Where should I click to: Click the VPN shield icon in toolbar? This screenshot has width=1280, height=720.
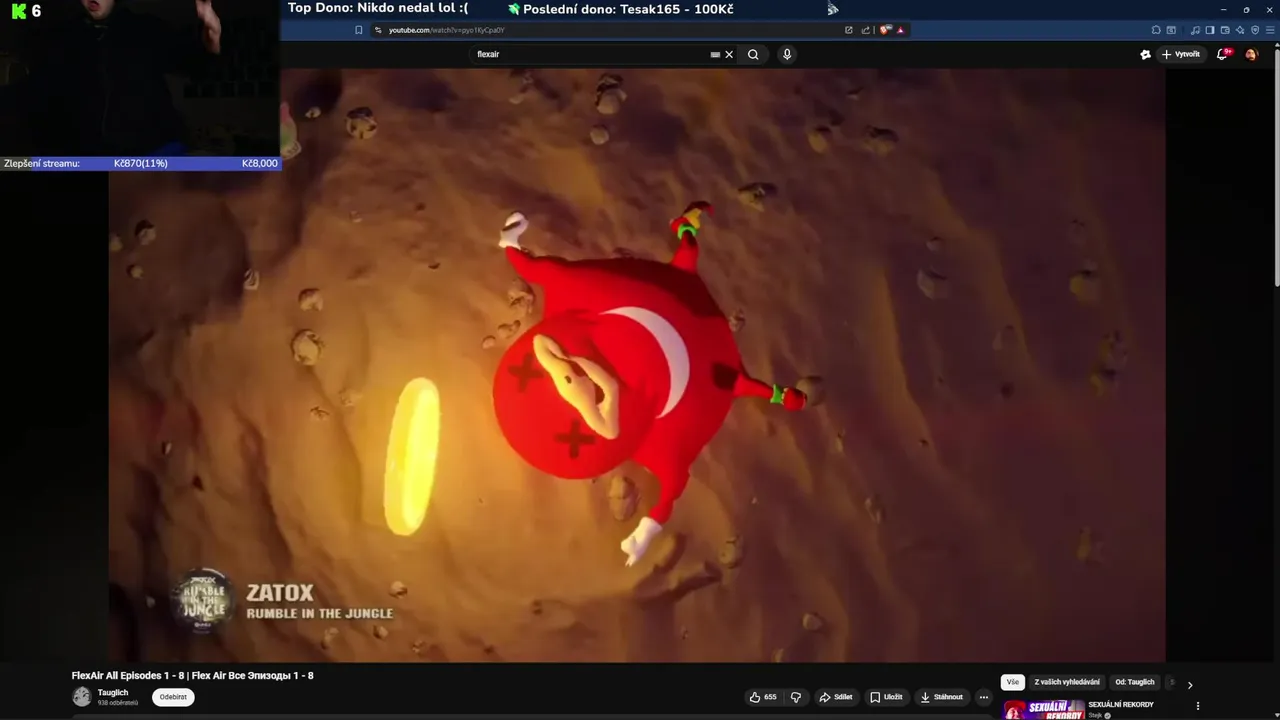[x=1255, y=30]
